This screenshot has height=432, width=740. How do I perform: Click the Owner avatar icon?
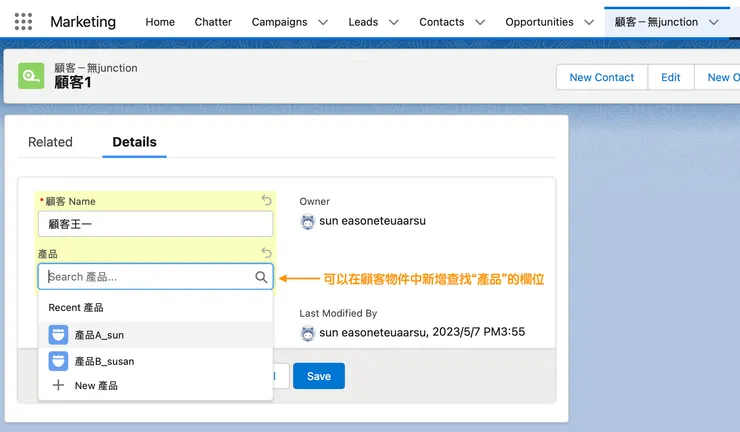pos(308,221)
